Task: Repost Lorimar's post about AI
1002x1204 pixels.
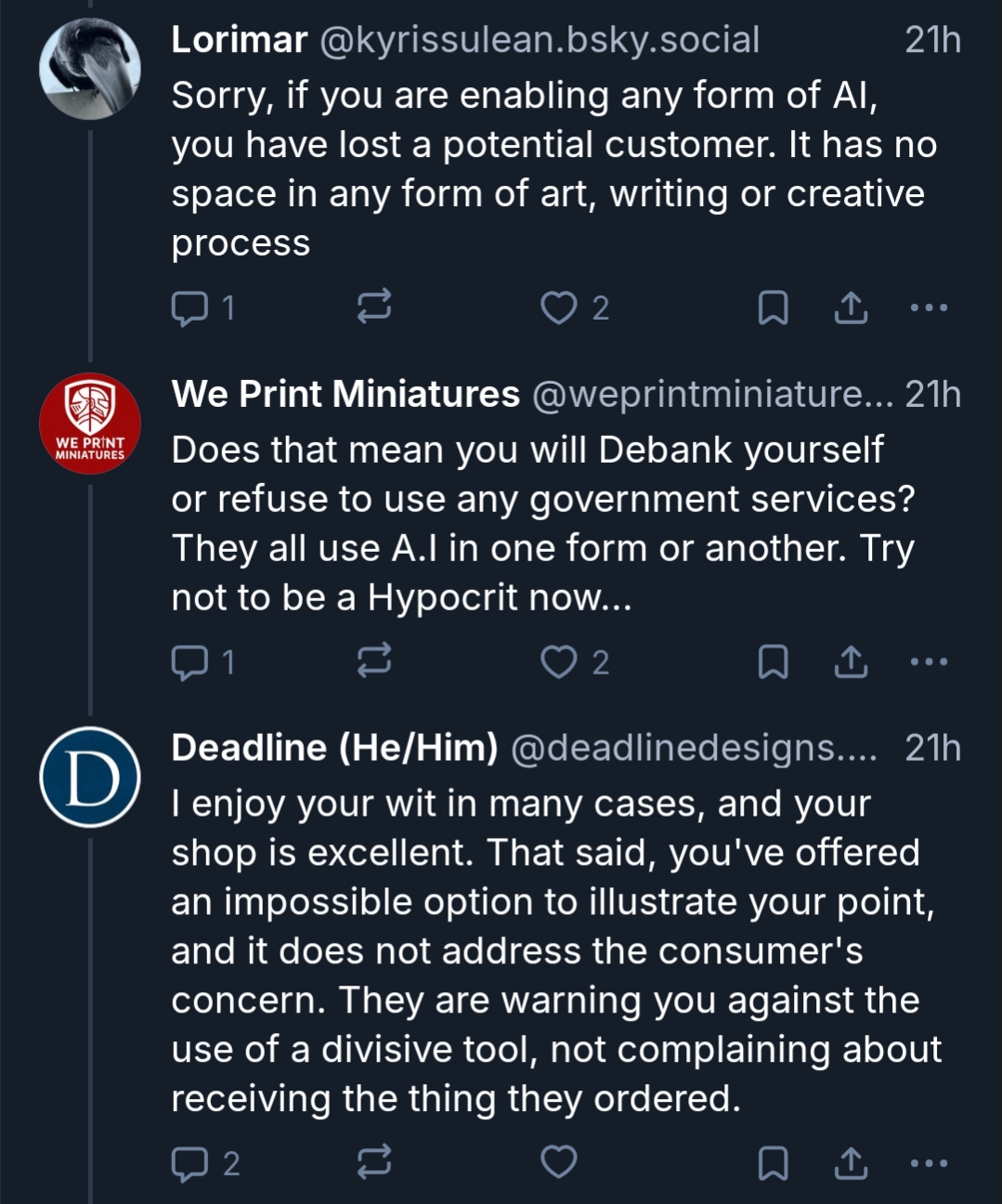Action: (374, 308)
